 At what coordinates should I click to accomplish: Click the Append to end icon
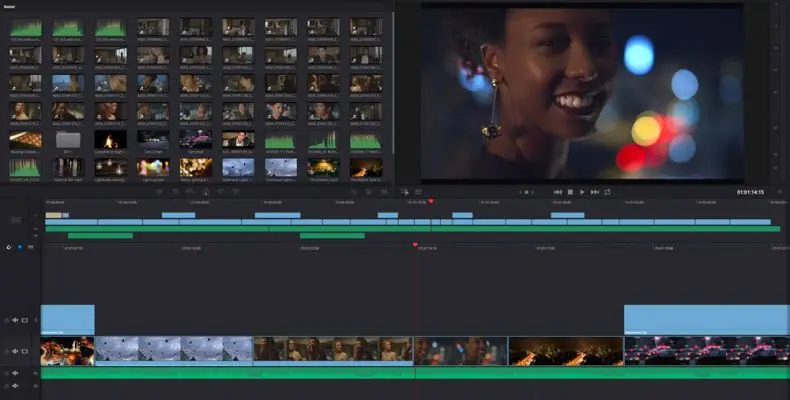pos(175,192)
